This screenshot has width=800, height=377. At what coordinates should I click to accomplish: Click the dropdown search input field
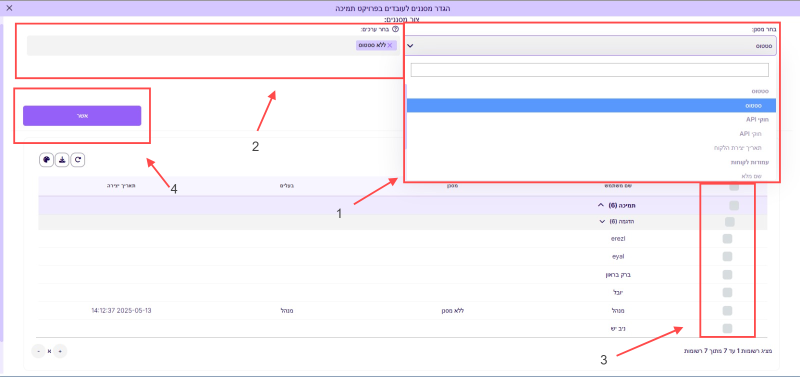tap(589, 70)
